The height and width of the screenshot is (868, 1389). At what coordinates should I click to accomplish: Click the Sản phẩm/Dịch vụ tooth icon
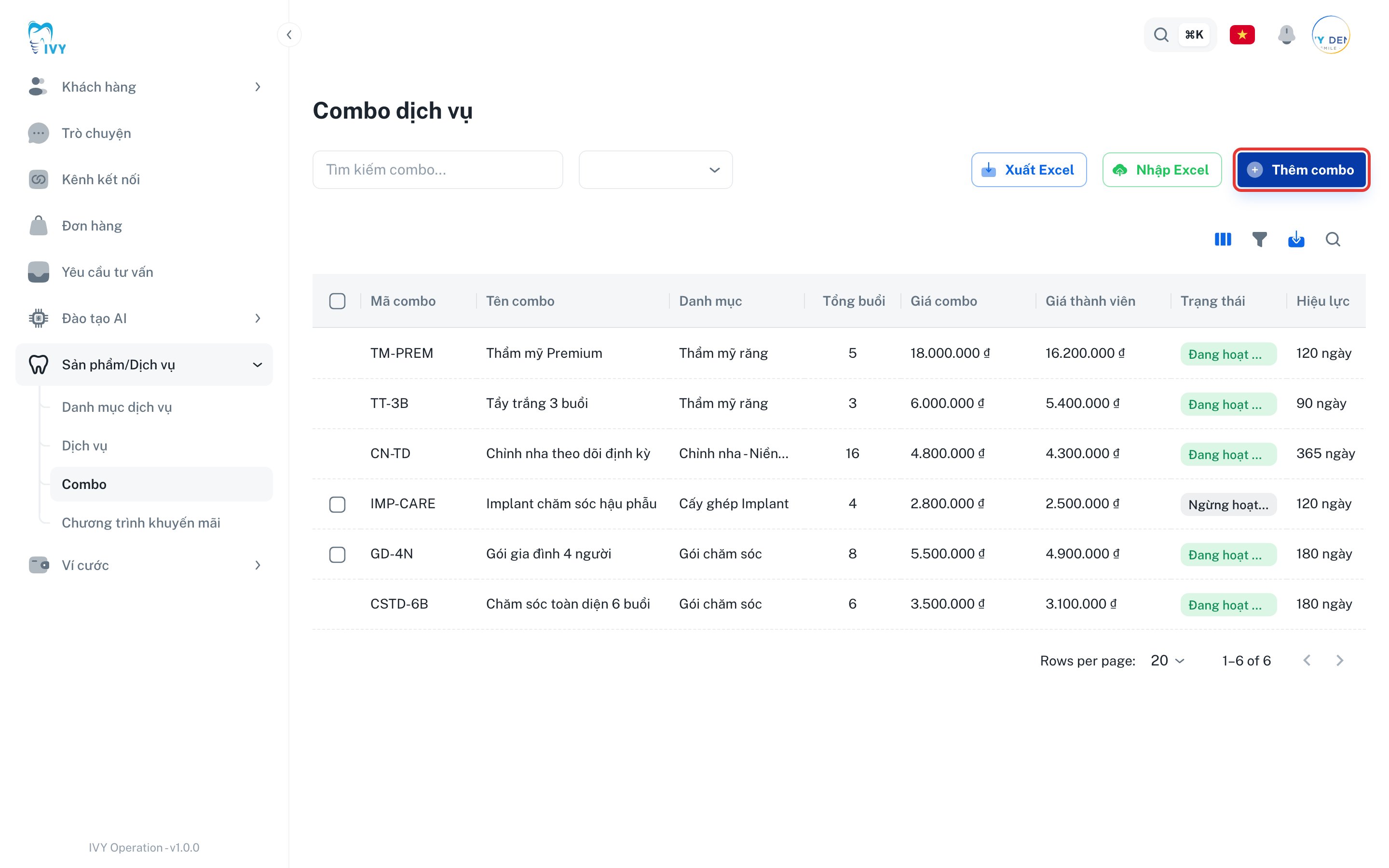(38, 365)
